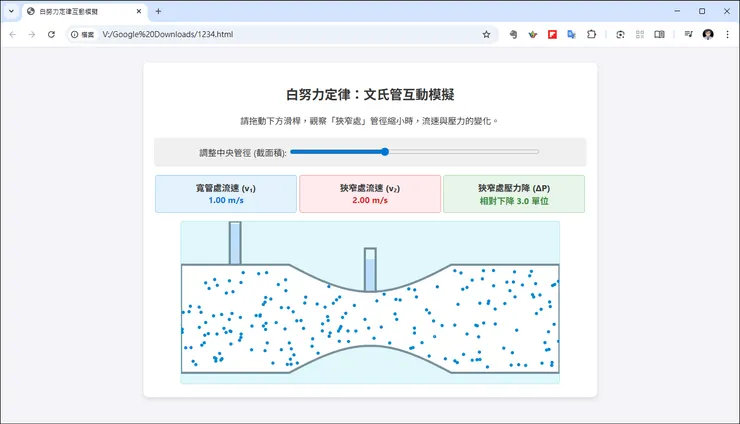Open the Chrome three-dot menu
The width and height of the screenshot is (740, 424).
727,34
